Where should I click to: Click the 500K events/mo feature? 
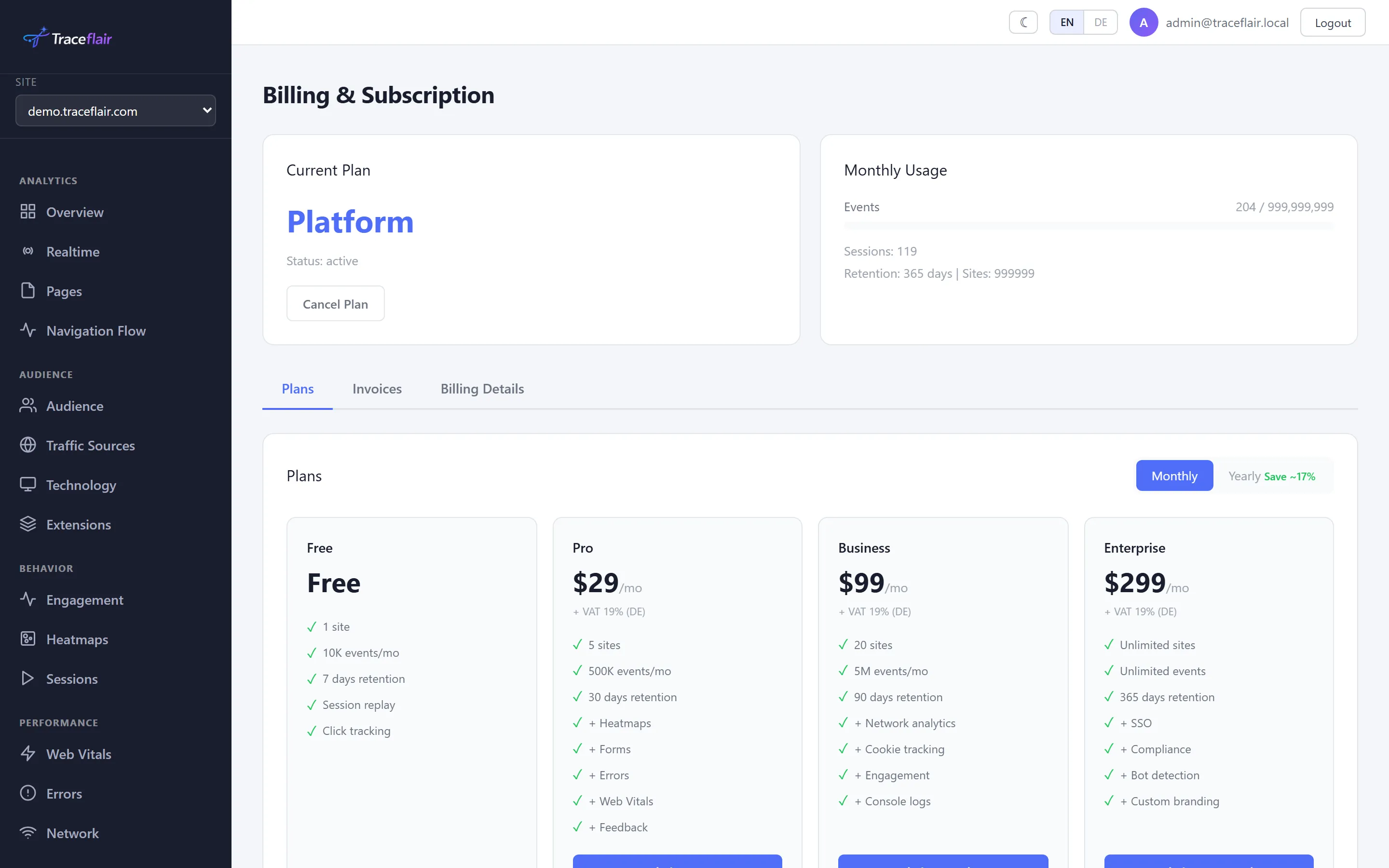pos(629,670)
